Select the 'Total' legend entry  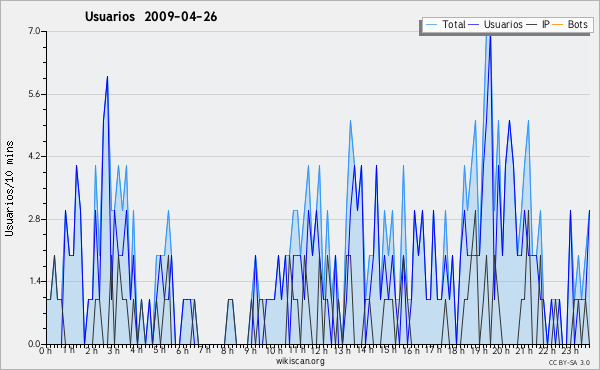coord(454,24)
